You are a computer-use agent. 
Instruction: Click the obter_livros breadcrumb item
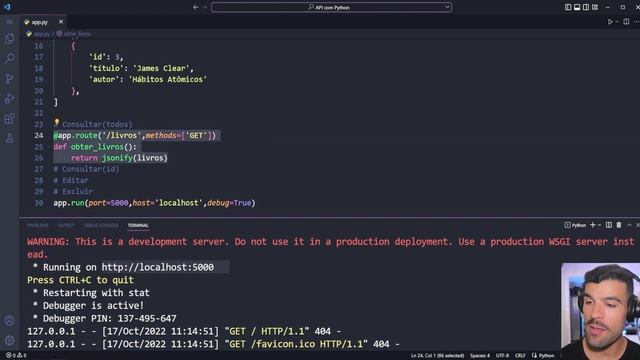point(74,34)
